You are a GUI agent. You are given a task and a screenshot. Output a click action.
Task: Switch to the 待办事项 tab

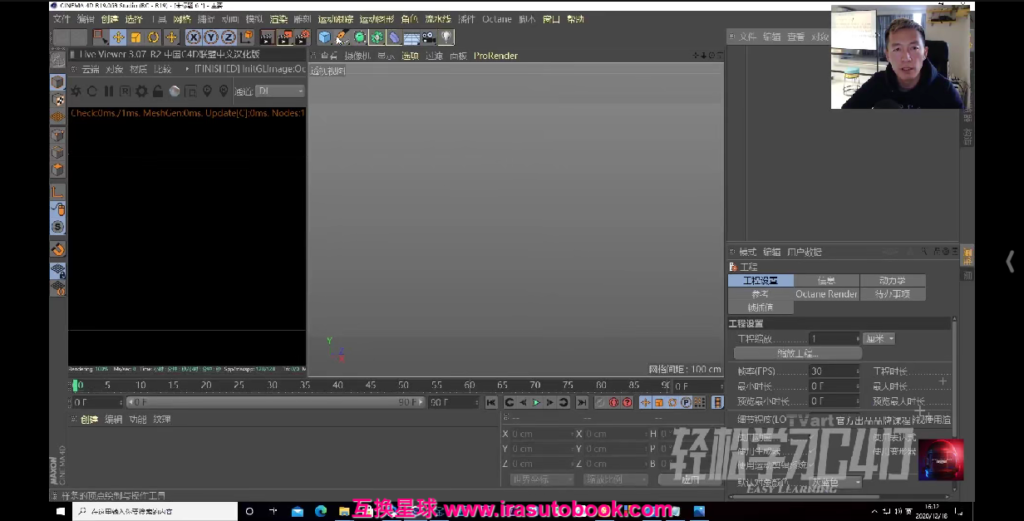pyautogui.click(x=892, y=294)
